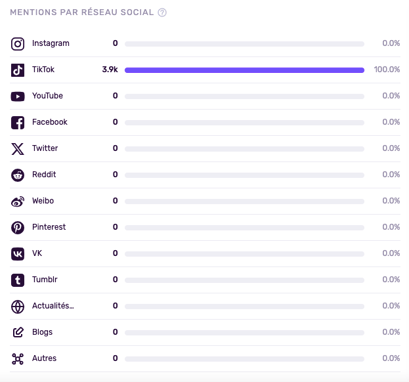Image resolution: width=409 pixels, height=382 pixels.
Task: Select the Reddit mascot icon
Action: pyautogui.click(x=18, y=175)
